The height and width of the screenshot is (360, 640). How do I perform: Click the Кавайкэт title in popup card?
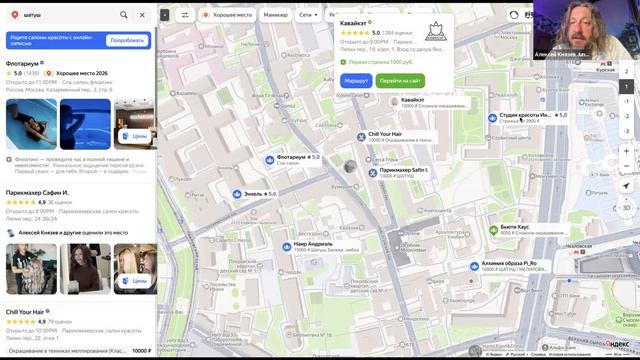click(353, 23)
